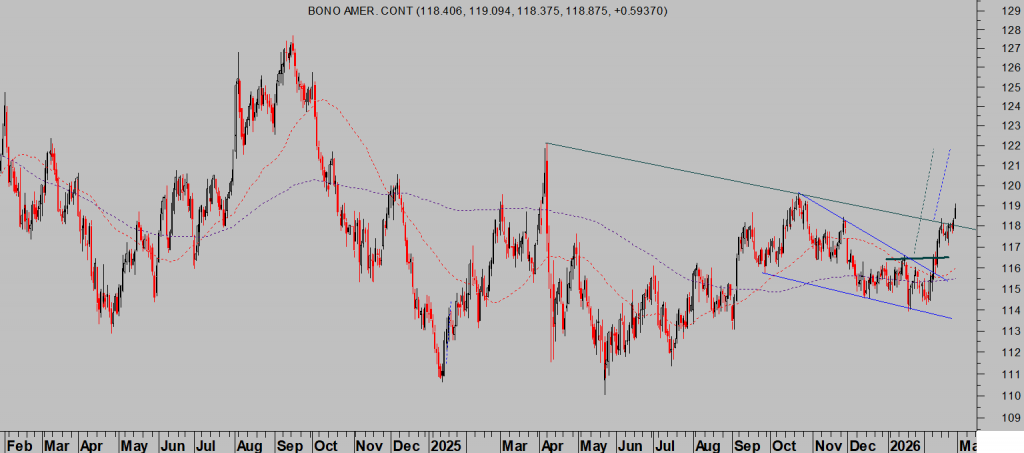This screenshot has width=1024, height=453.
Task: Click the latest candle at the chart's right edge
Action: point(956,210)
